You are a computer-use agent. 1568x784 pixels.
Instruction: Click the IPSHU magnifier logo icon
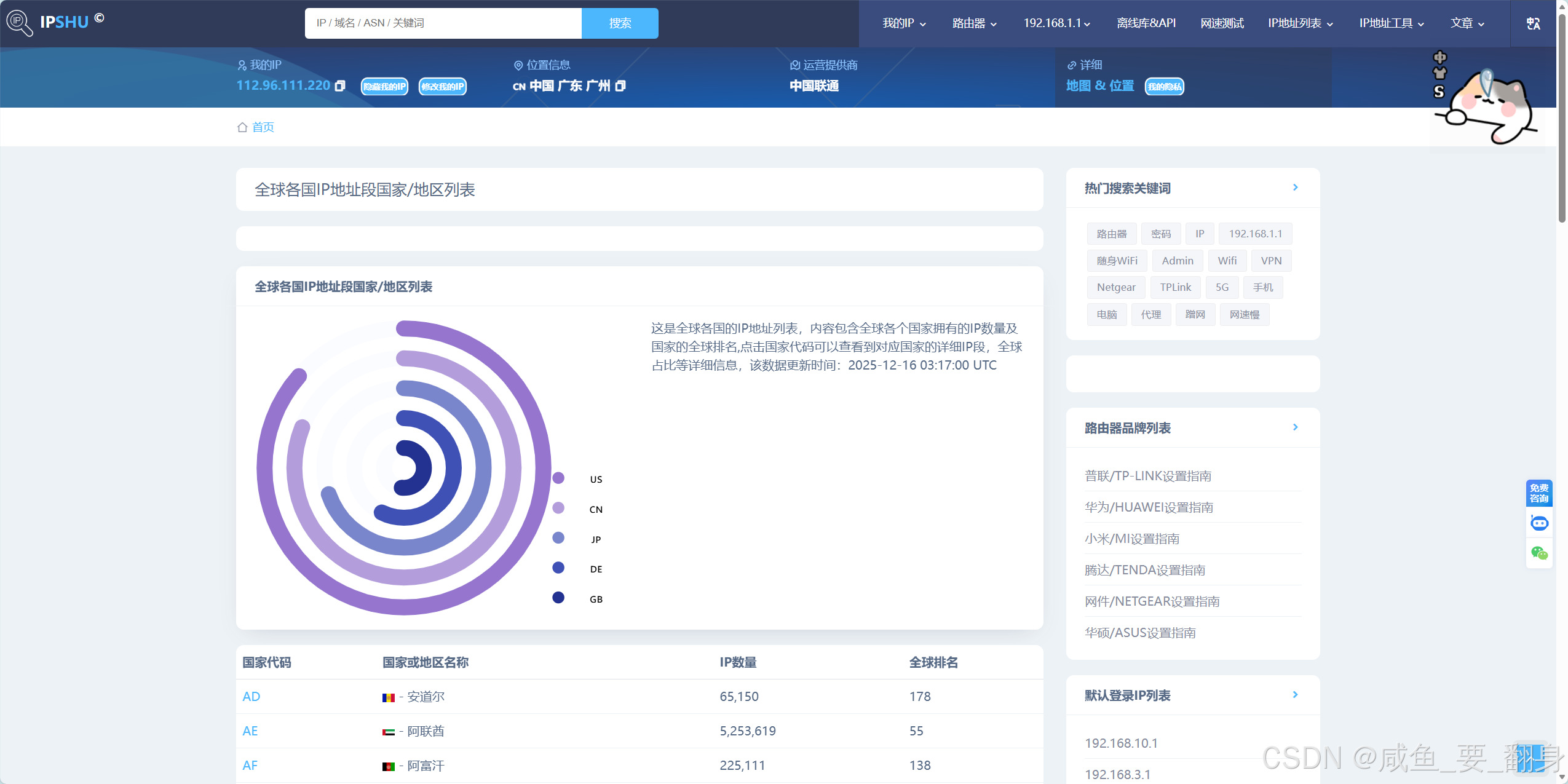pyautogui.click(x=19, y=23)
